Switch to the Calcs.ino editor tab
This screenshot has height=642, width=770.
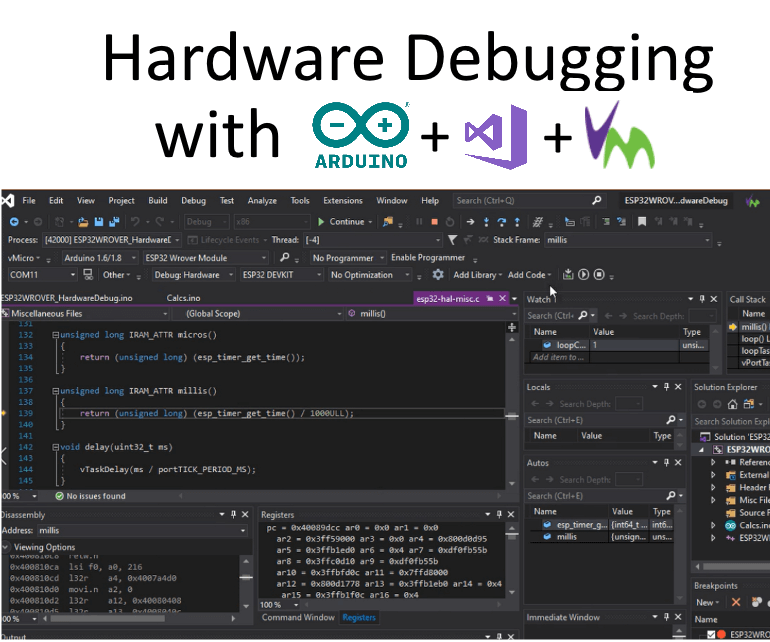(183, 298)
